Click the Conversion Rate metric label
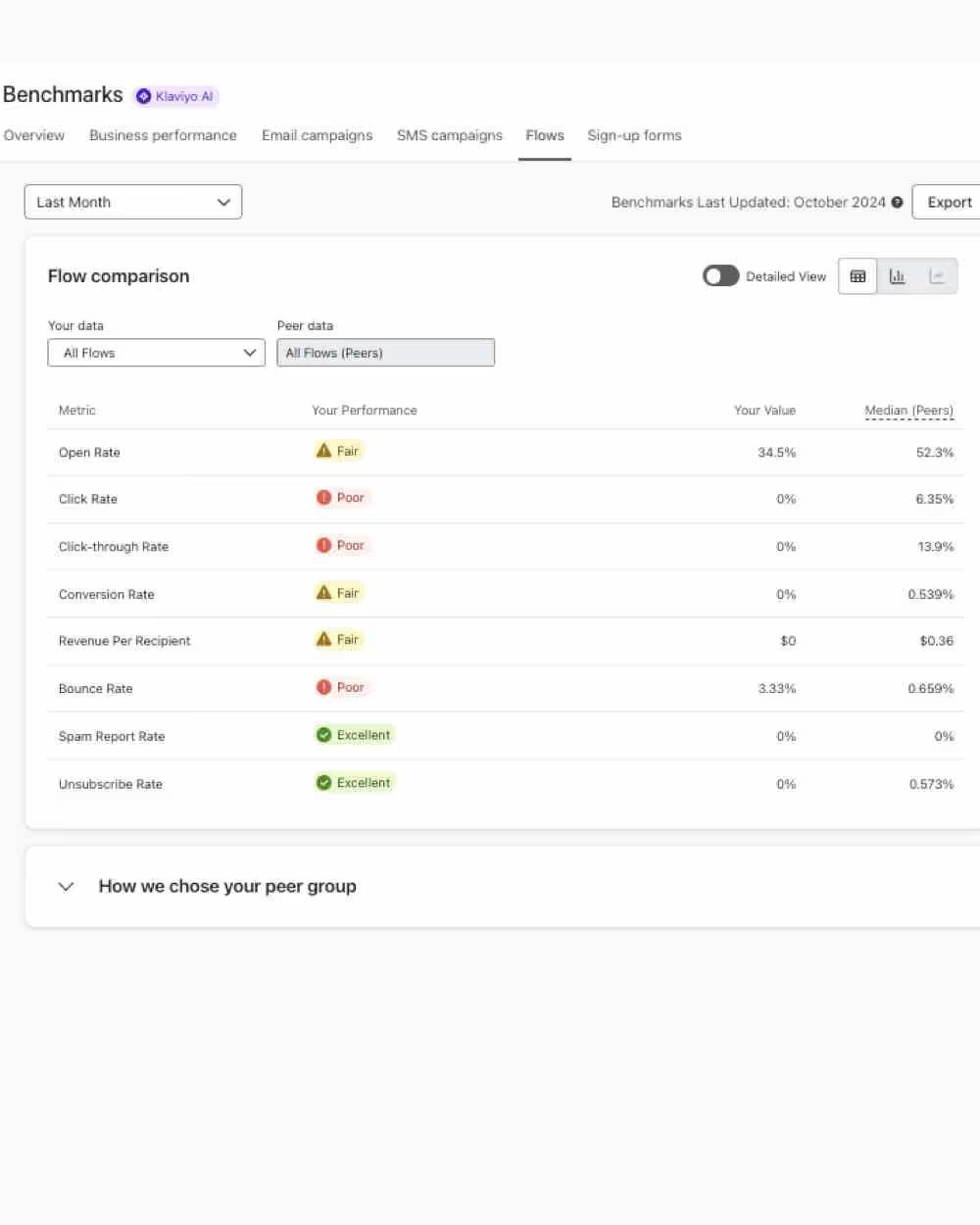 click(x=107, y=595)
